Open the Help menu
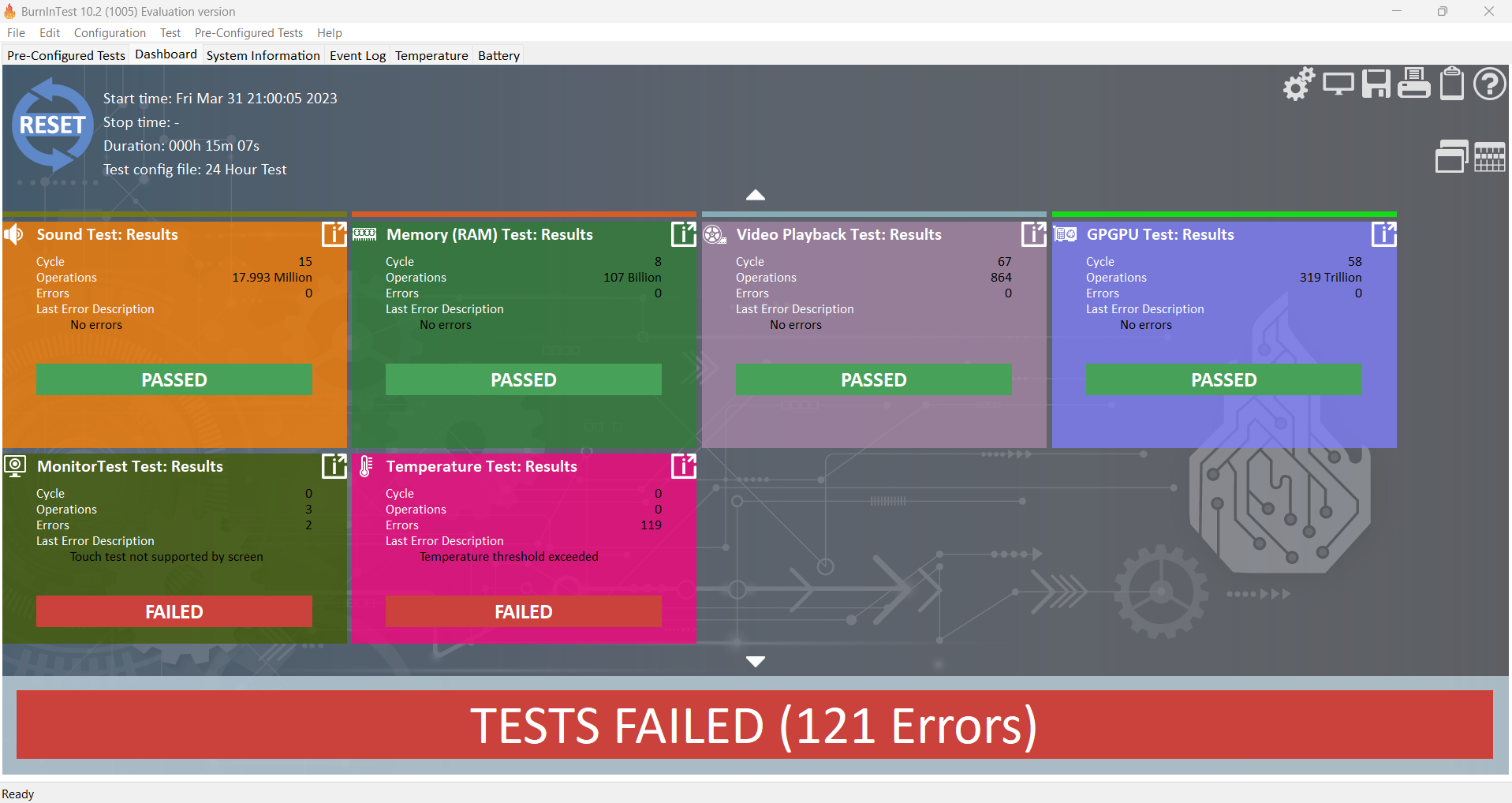Screen dimensions: 1512x803 (x=330, y=33)
